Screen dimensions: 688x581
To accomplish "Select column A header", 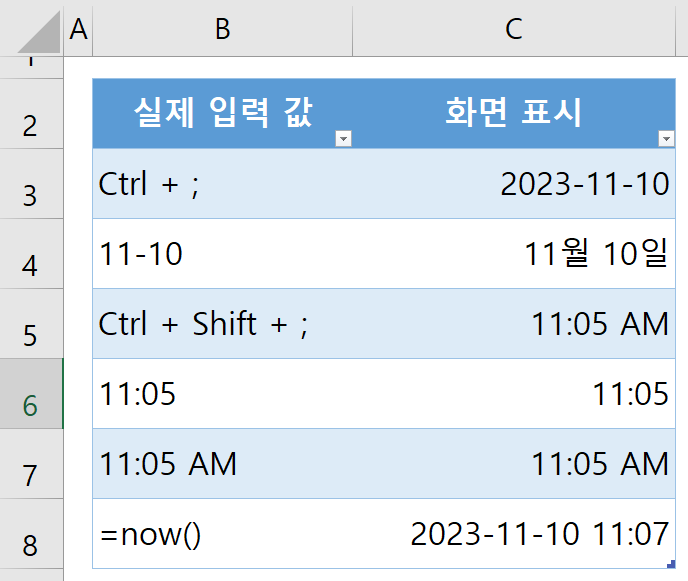I will point(78,30).
